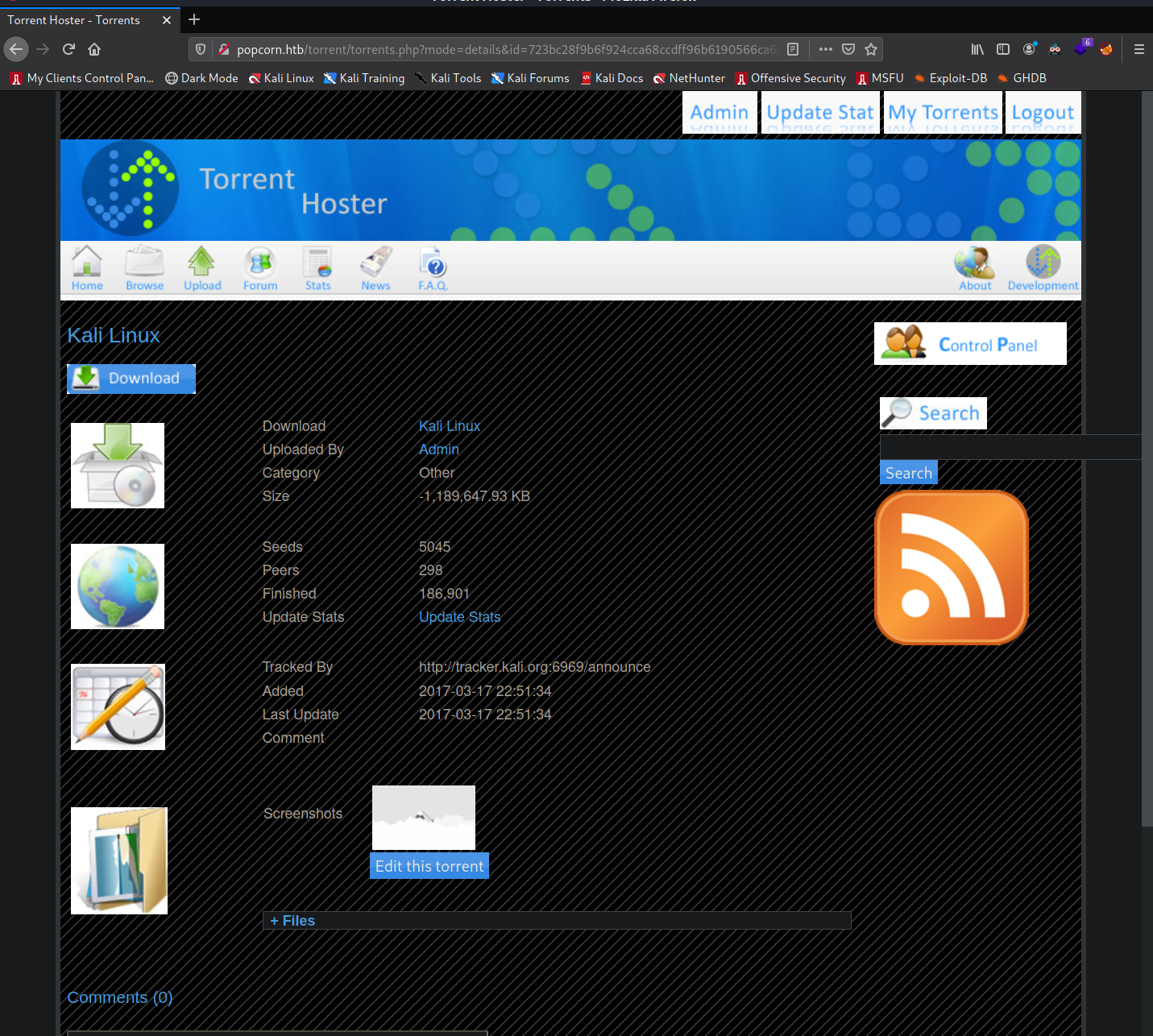Viewport: 1153px width, 1036px height.
Task: Open the Kali Linux bookmark
Action: coord(281,78)
